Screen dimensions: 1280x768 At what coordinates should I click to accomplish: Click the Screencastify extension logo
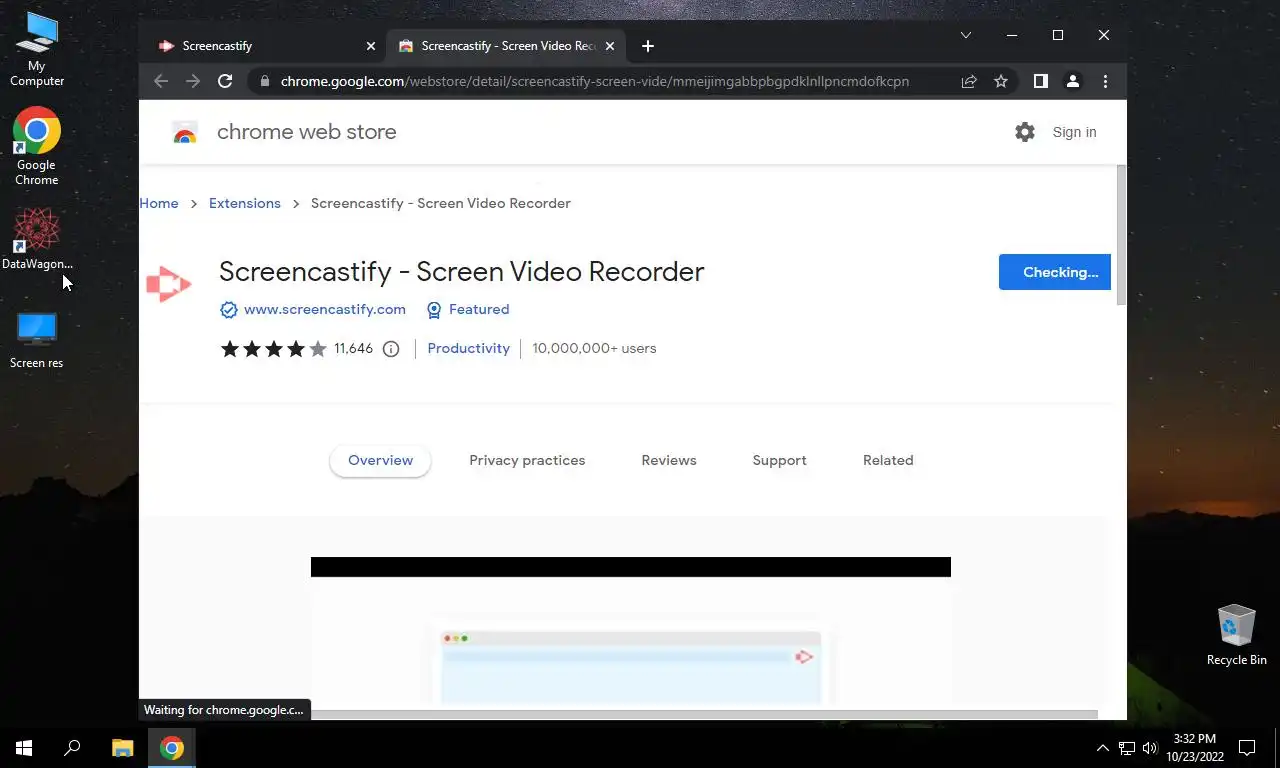[168, 284]
